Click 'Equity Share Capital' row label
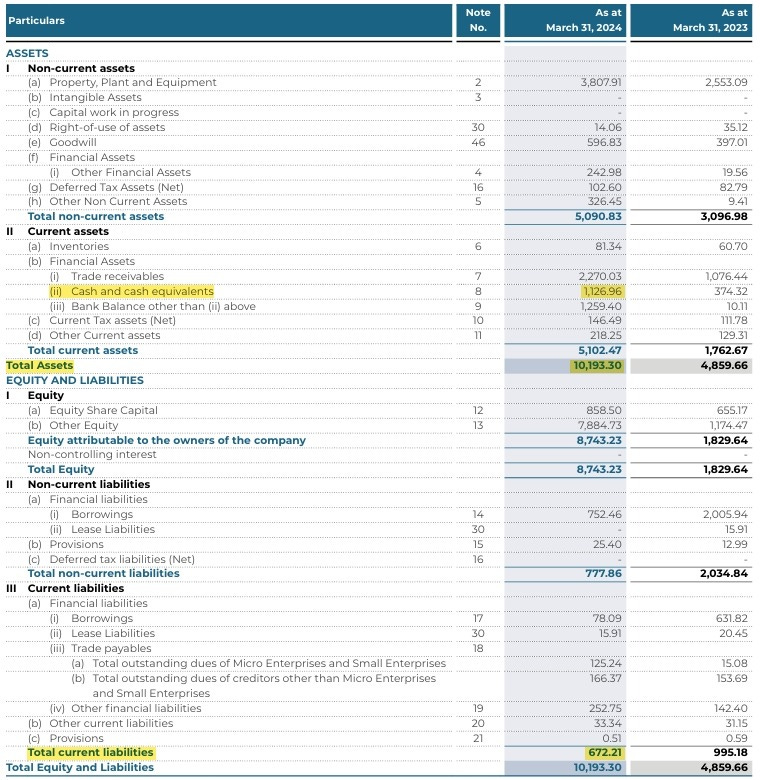 103,410
